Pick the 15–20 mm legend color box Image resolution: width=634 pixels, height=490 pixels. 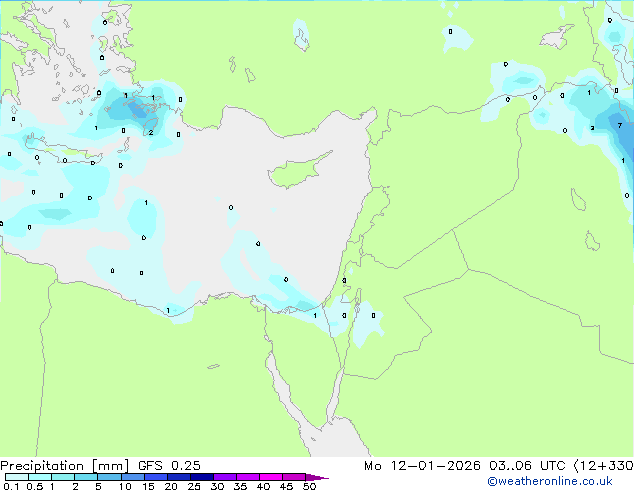coord(155,477)
